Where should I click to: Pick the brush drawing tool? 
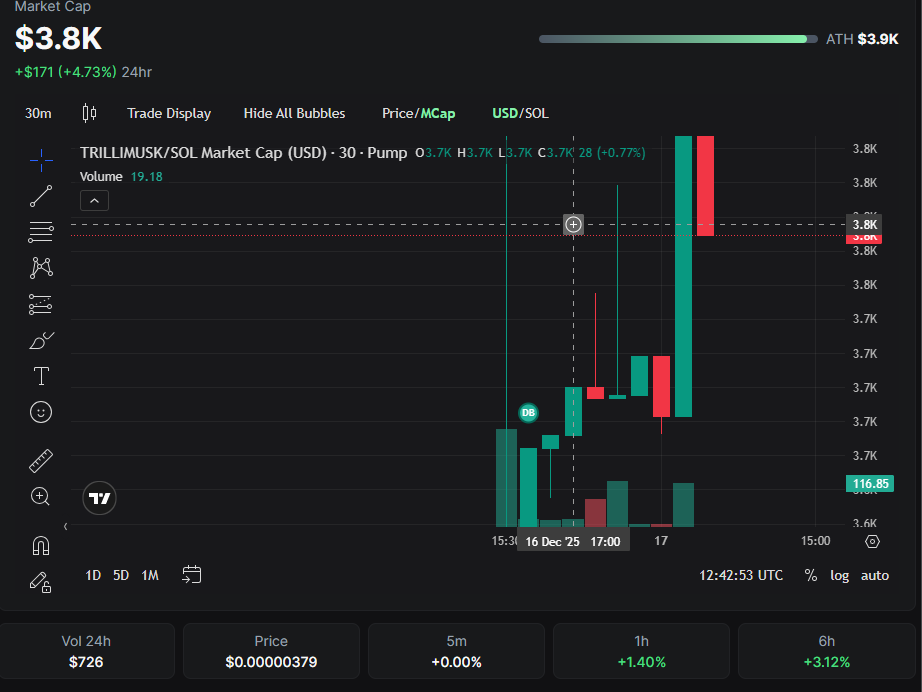click(x=41, y=340)
